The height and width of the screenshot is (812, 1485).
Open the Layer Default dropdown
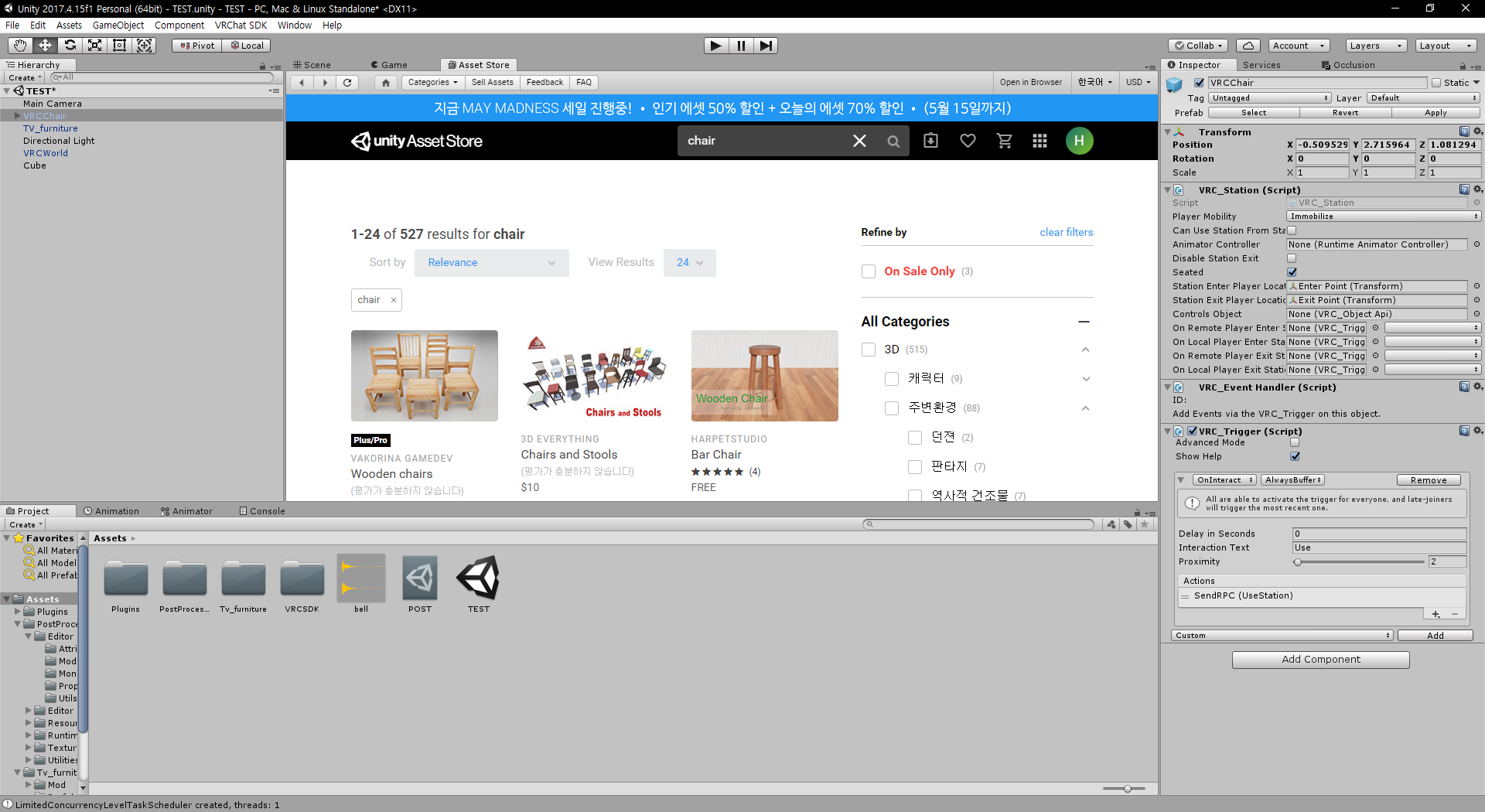(x=1423, y=98)
